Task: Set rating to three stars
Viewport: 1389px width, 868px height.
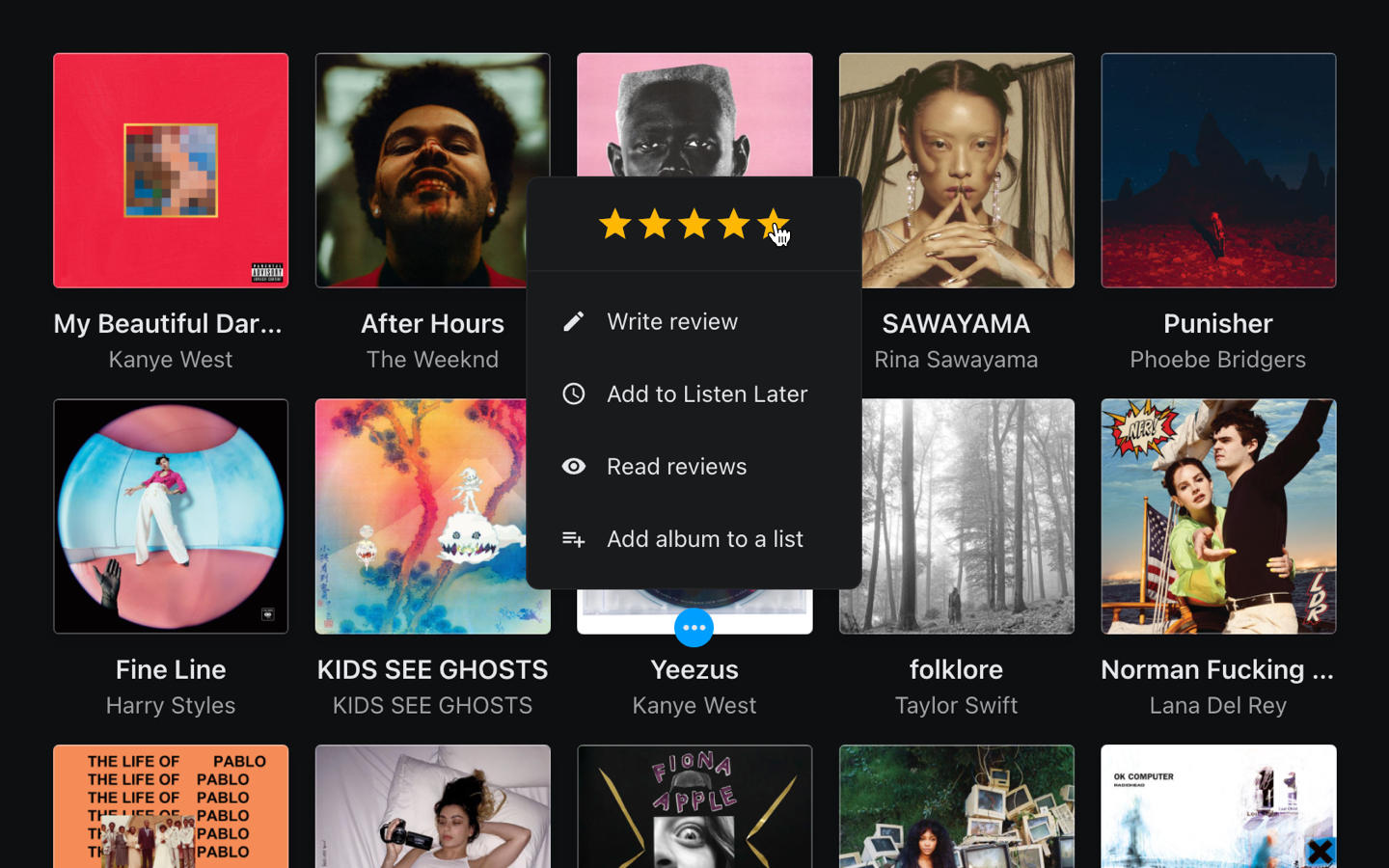Action: coord(694,225)
